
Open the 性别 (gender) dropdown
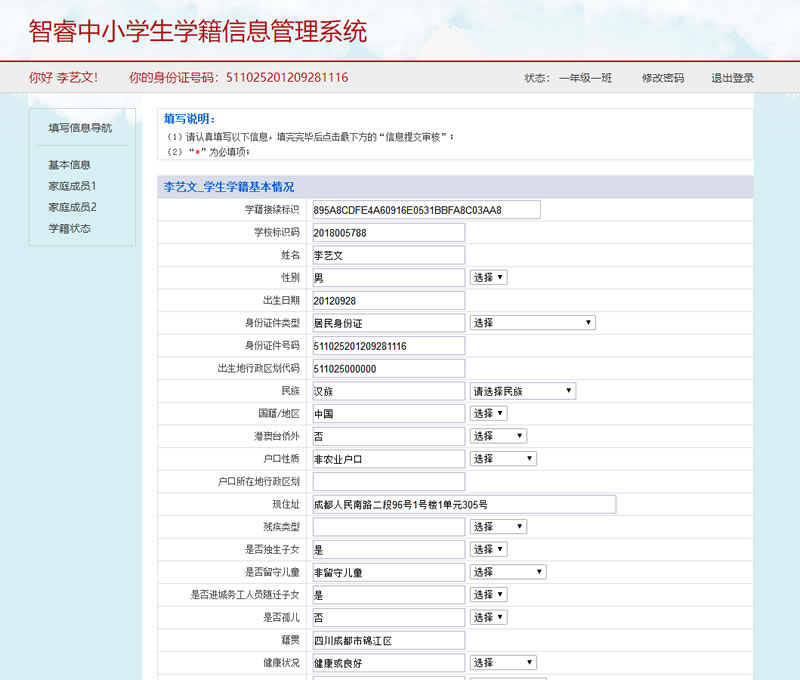(488, 277)
